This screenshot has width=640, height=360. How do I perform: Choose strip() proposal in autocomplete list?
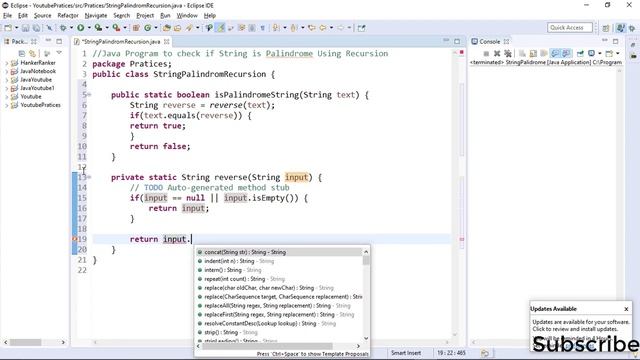(279, 333)
